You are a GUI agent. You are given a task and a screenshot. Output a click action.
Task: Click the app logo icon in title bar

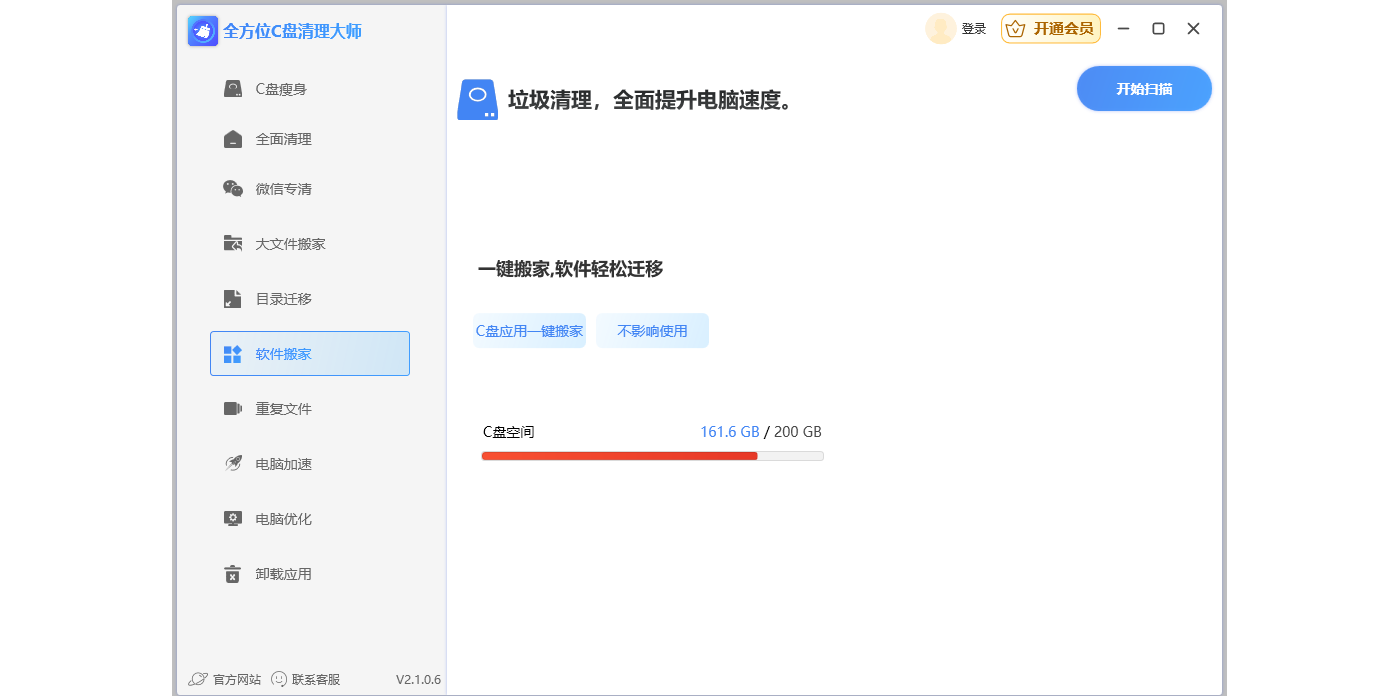(203, 31)
